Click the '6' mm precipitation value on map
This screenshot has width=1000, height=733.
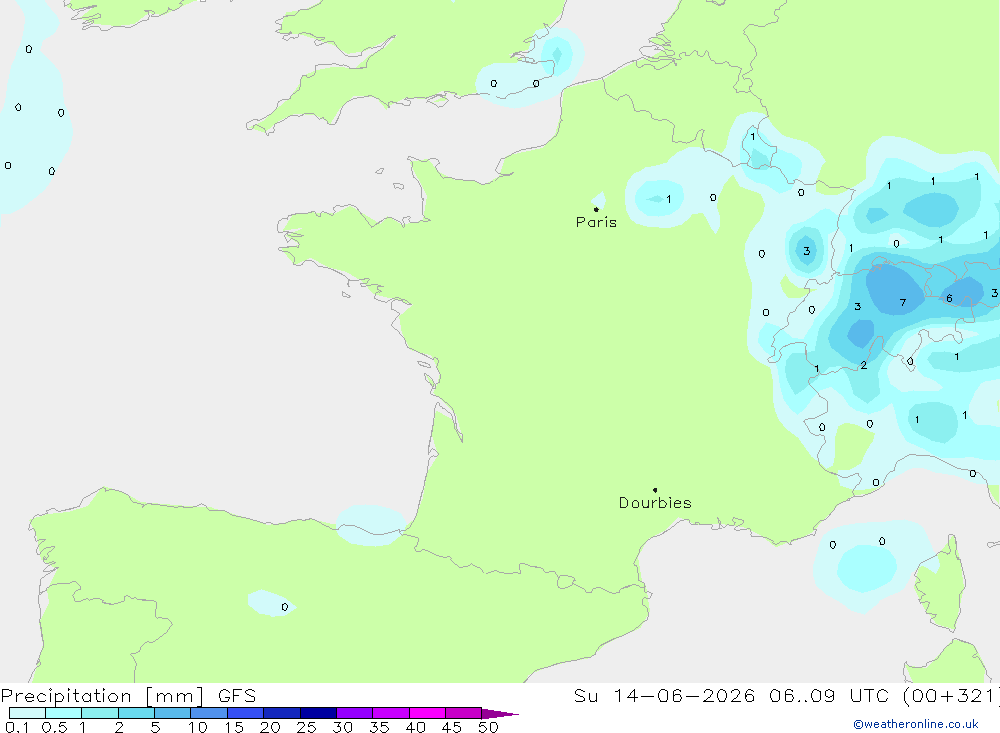click(x=949, y=299)
